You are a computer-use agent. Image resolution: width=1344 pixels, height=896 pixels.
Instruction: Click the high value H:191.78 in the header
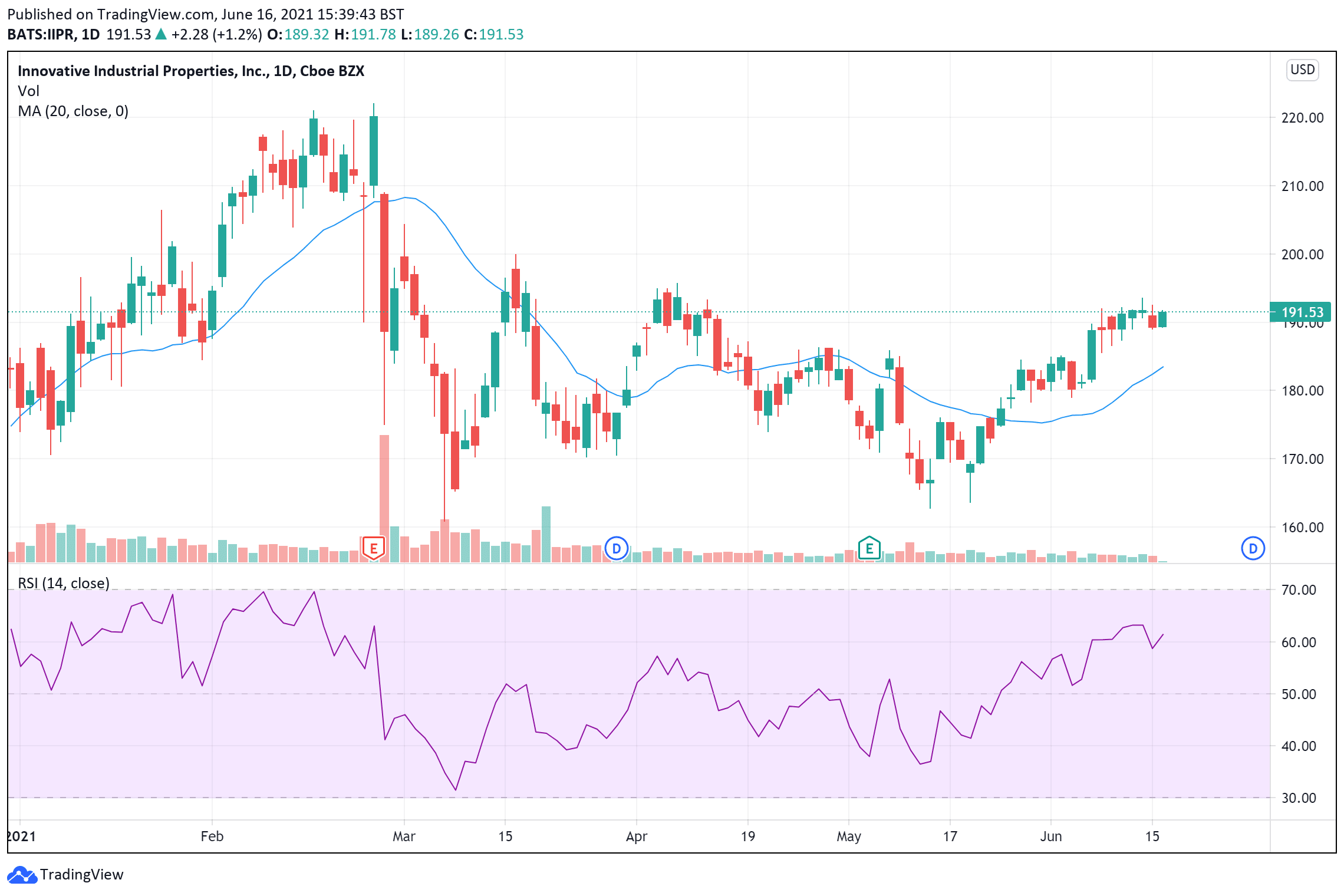(x=365, y=35)
